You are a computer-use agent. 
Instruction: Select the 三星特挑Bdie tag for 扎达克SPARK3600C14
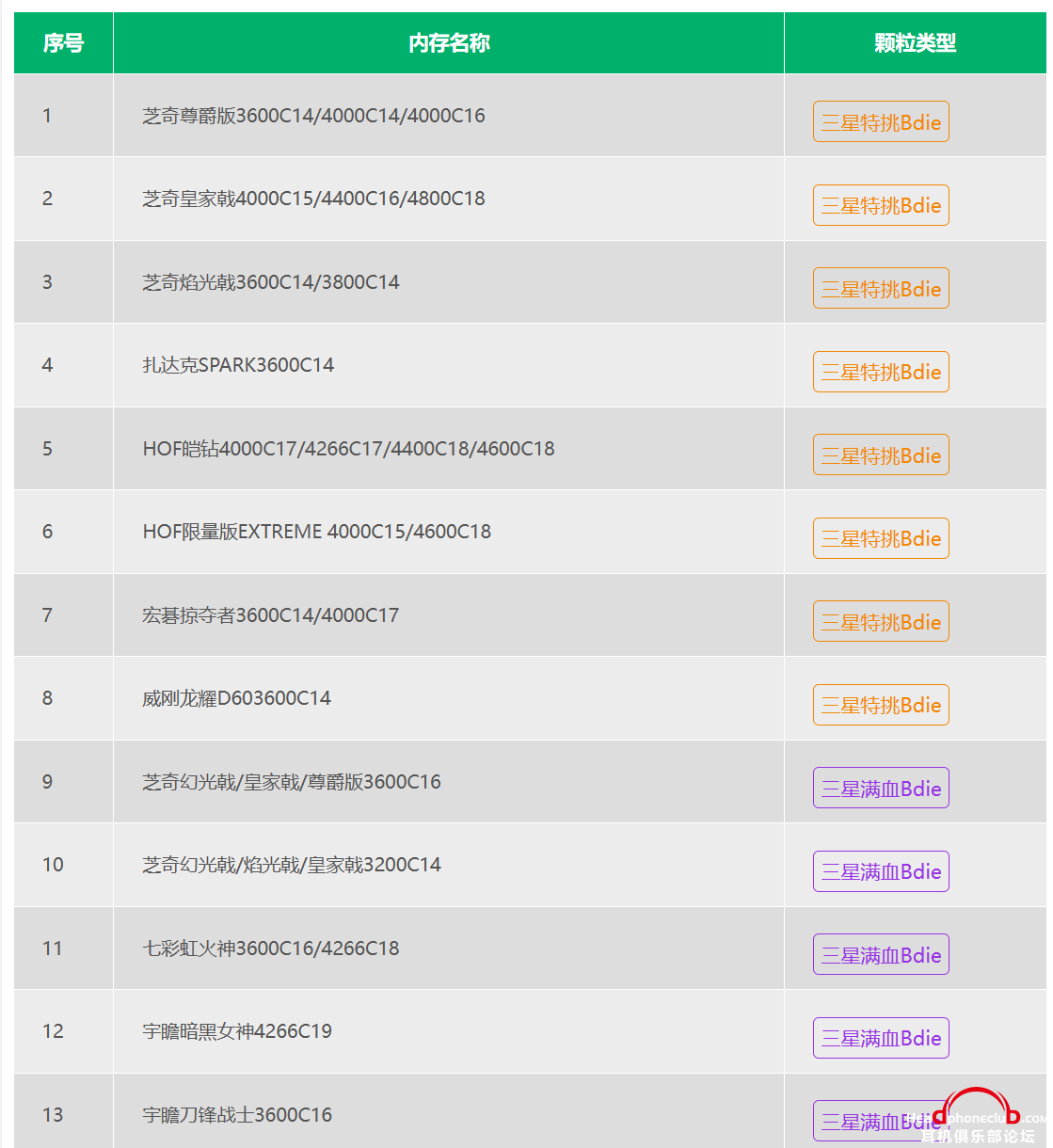click(881, 372)
